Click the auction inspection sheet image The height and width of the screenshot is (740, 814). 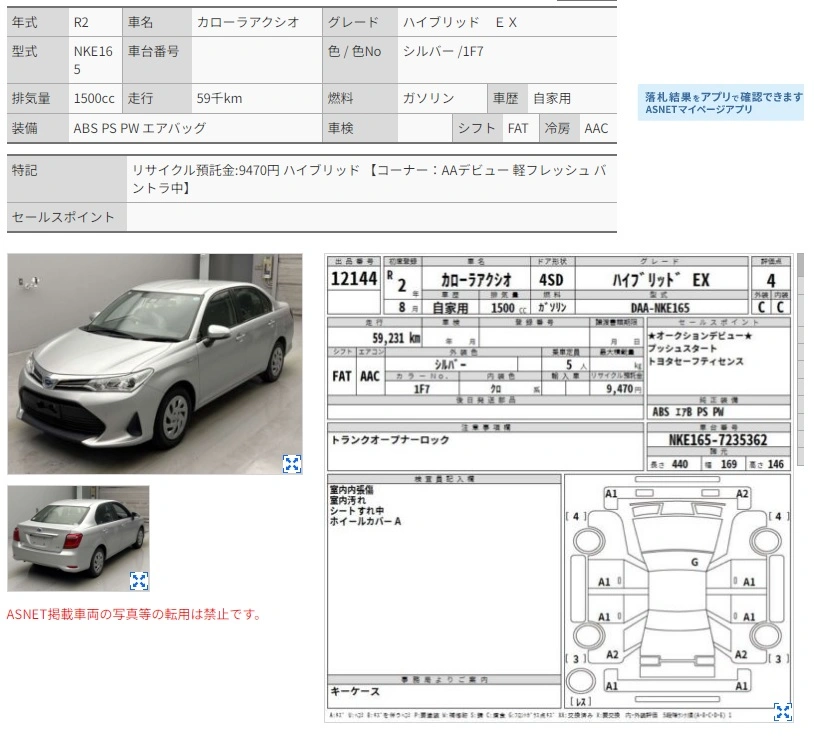(559, 488)
